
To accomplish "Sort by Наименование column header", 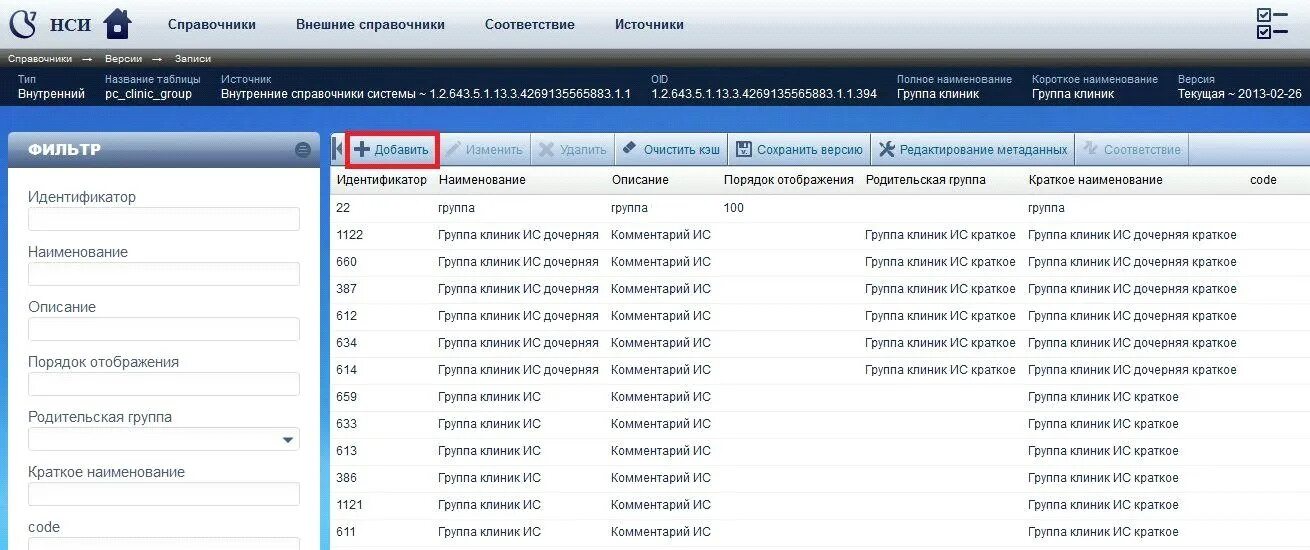I will click(482, 180).
